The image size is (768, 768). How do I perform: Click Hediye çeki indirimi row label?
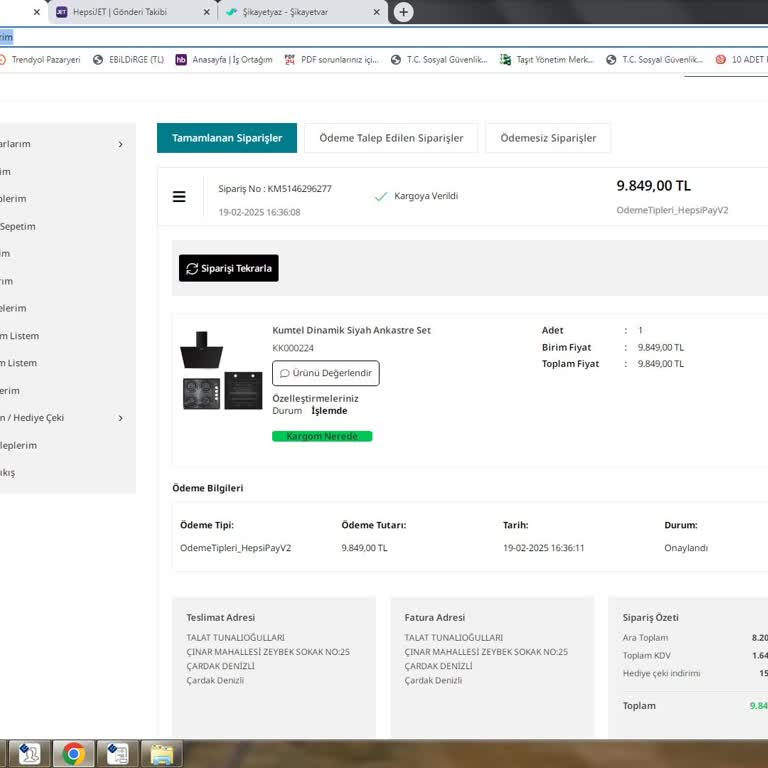coord(661,673)
